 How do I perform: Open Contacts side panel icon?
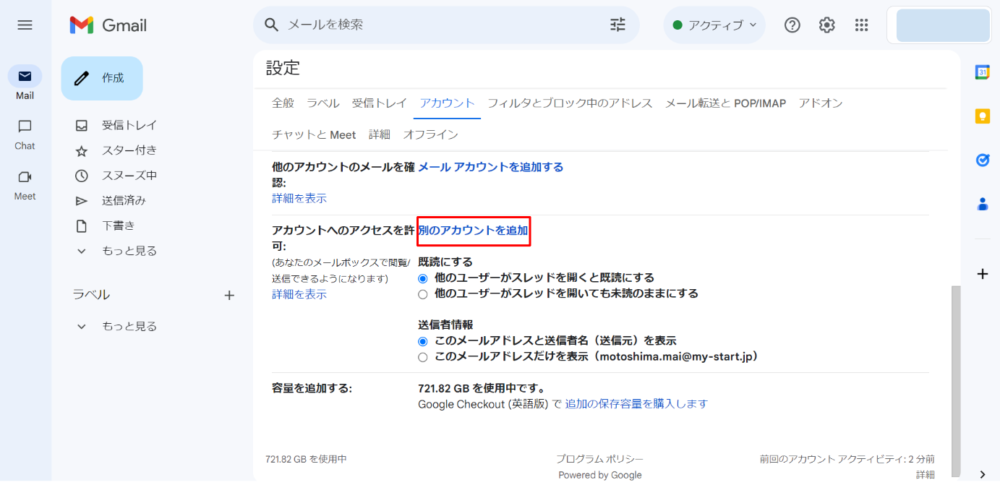click(x=982, y=204)
